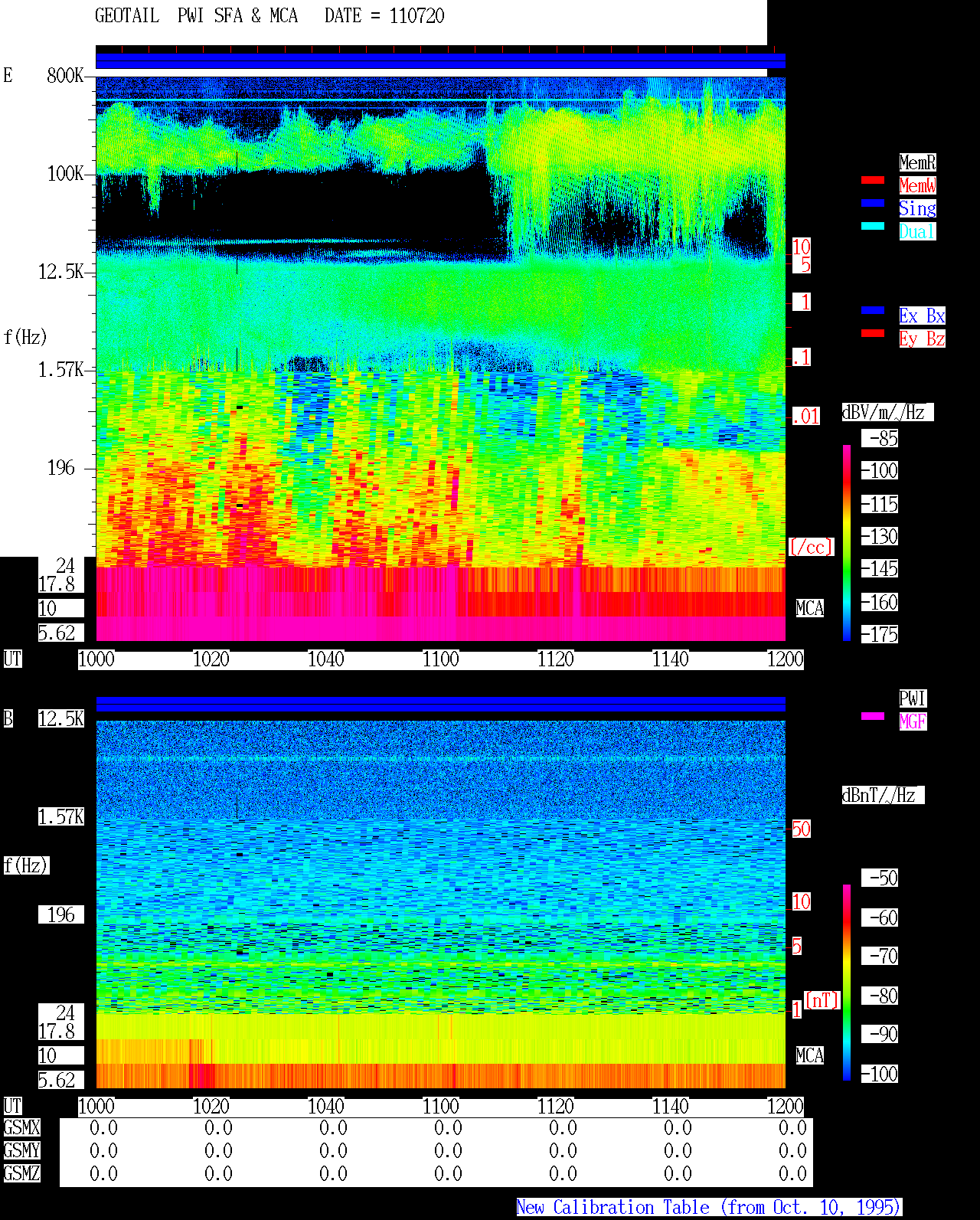The width and height of the screenshot is (980, 1220).
Task: Click the PWI legend label
Action: tap(913, 698)
